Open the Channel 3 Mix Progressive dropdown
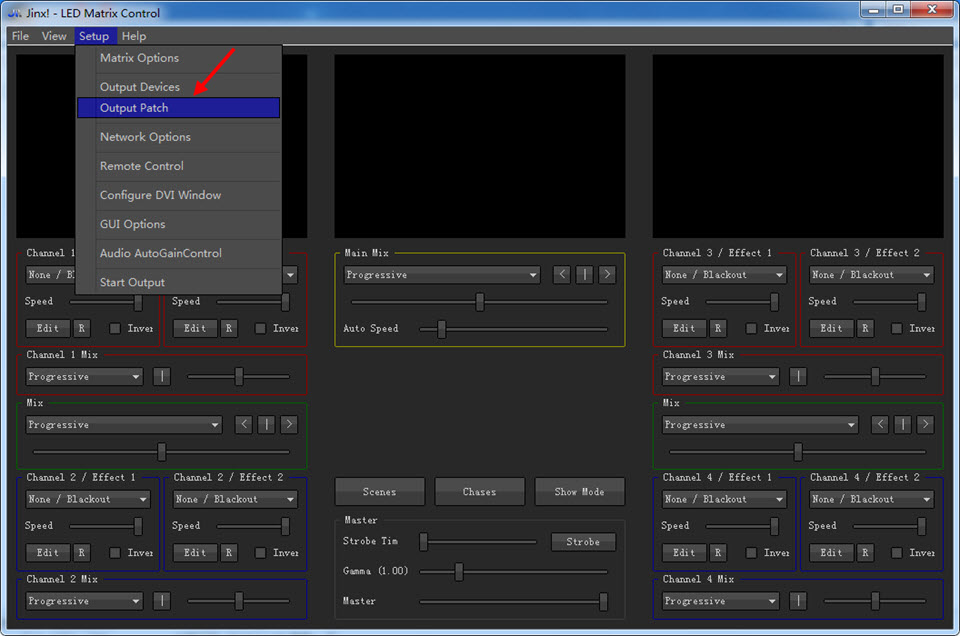This screenshot has height=636, width=960. (x=721, y=376)
